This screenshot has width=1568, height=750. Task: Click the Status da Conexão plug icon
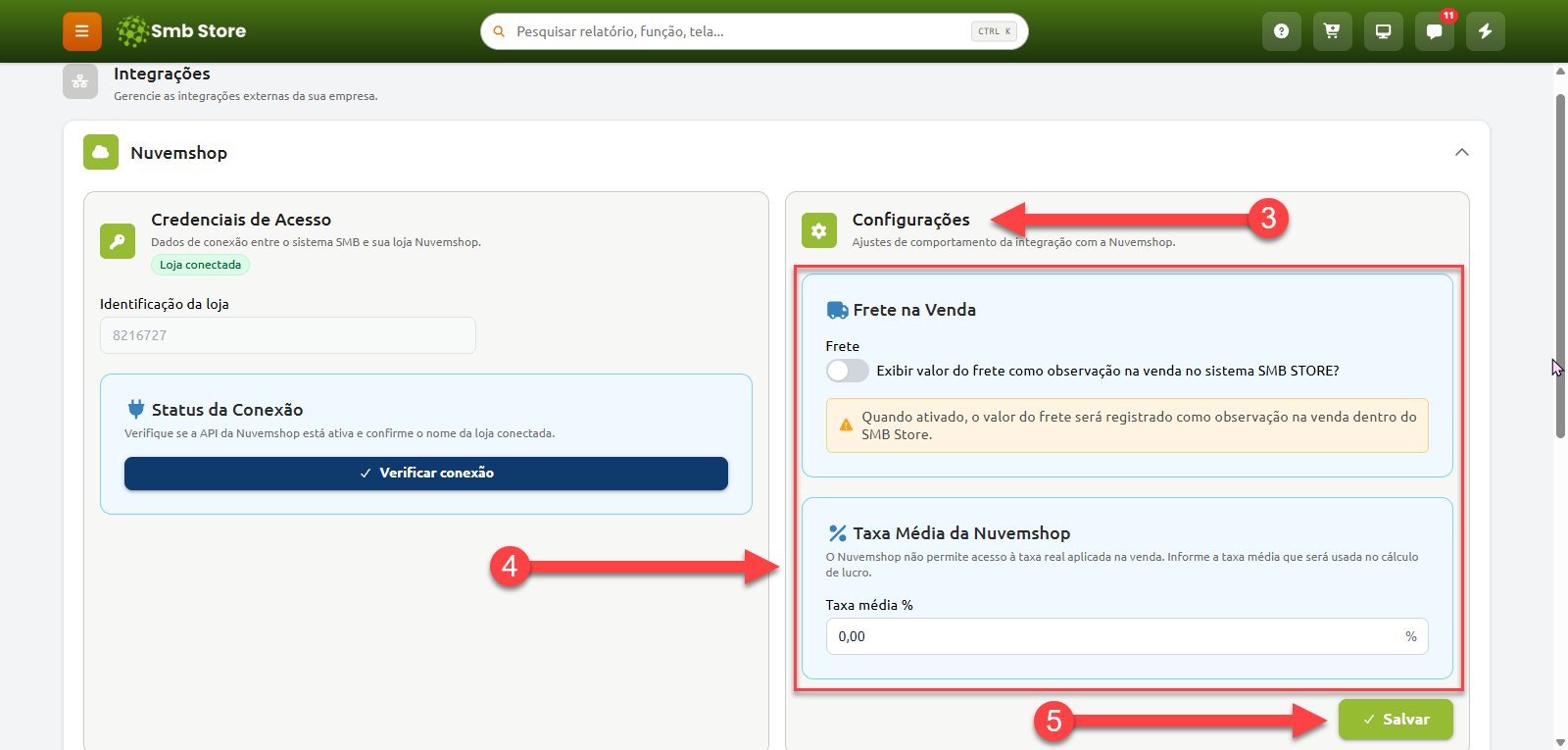(x=136, y=409)
